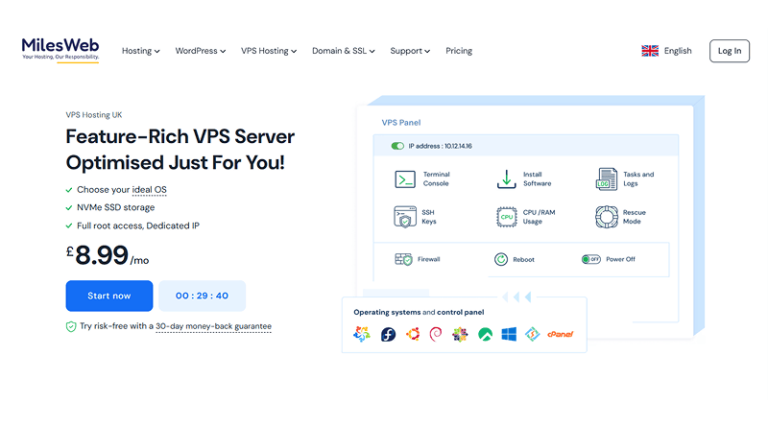Activate the Rescue Mode lifebuoy icon

606,217
